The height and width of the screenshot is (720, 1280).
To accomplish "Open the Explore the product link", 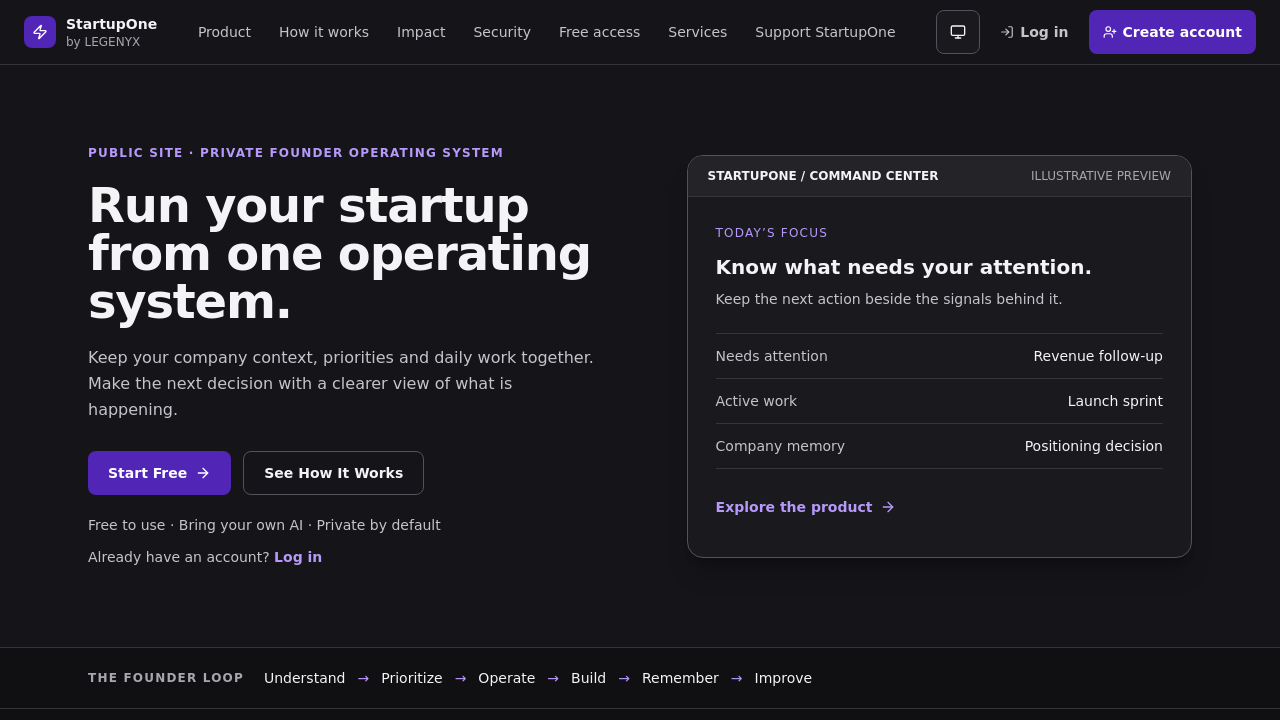I will pos(805,507).
